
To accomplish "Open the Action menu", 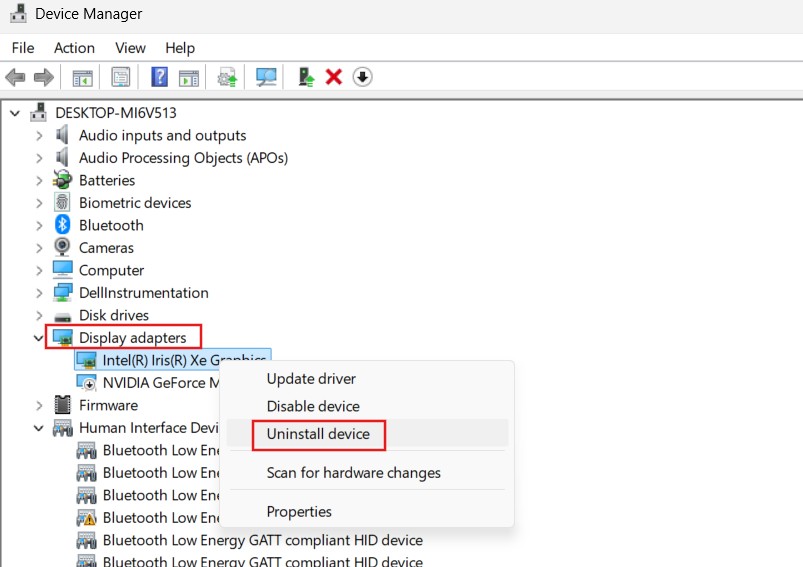I will (74, 48).
